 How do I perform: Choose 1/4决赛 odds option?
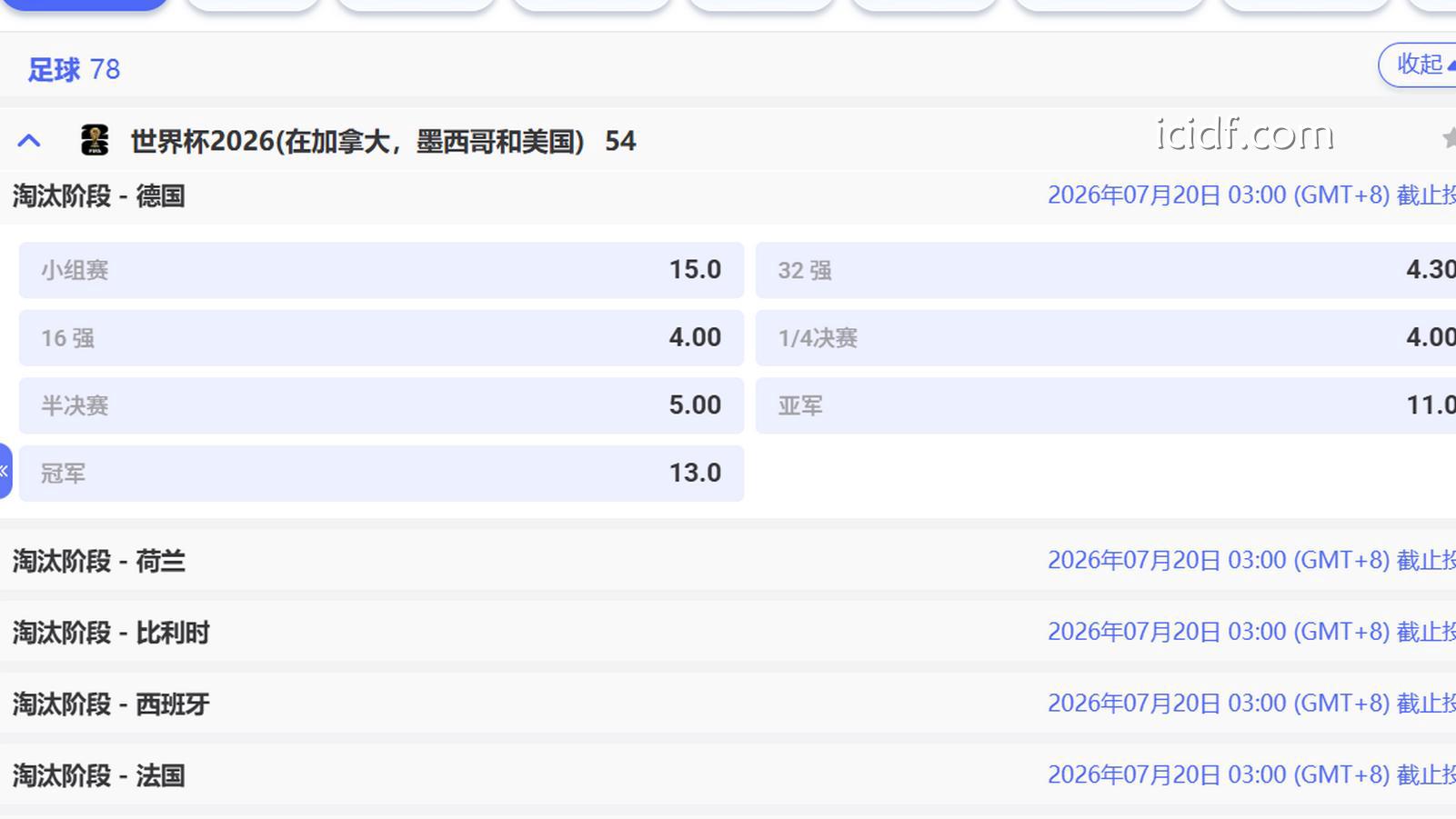1105,338
